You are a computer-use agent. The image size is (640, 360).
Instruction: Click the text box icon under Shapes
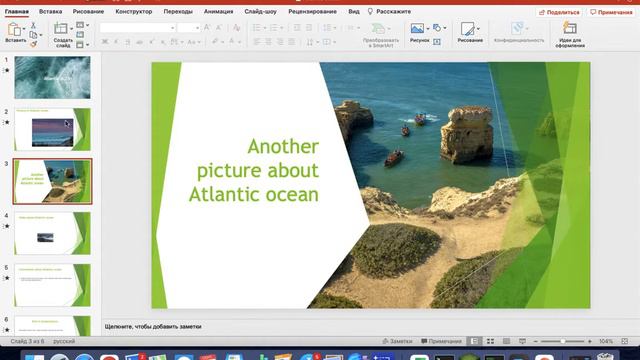click(437, 42)
